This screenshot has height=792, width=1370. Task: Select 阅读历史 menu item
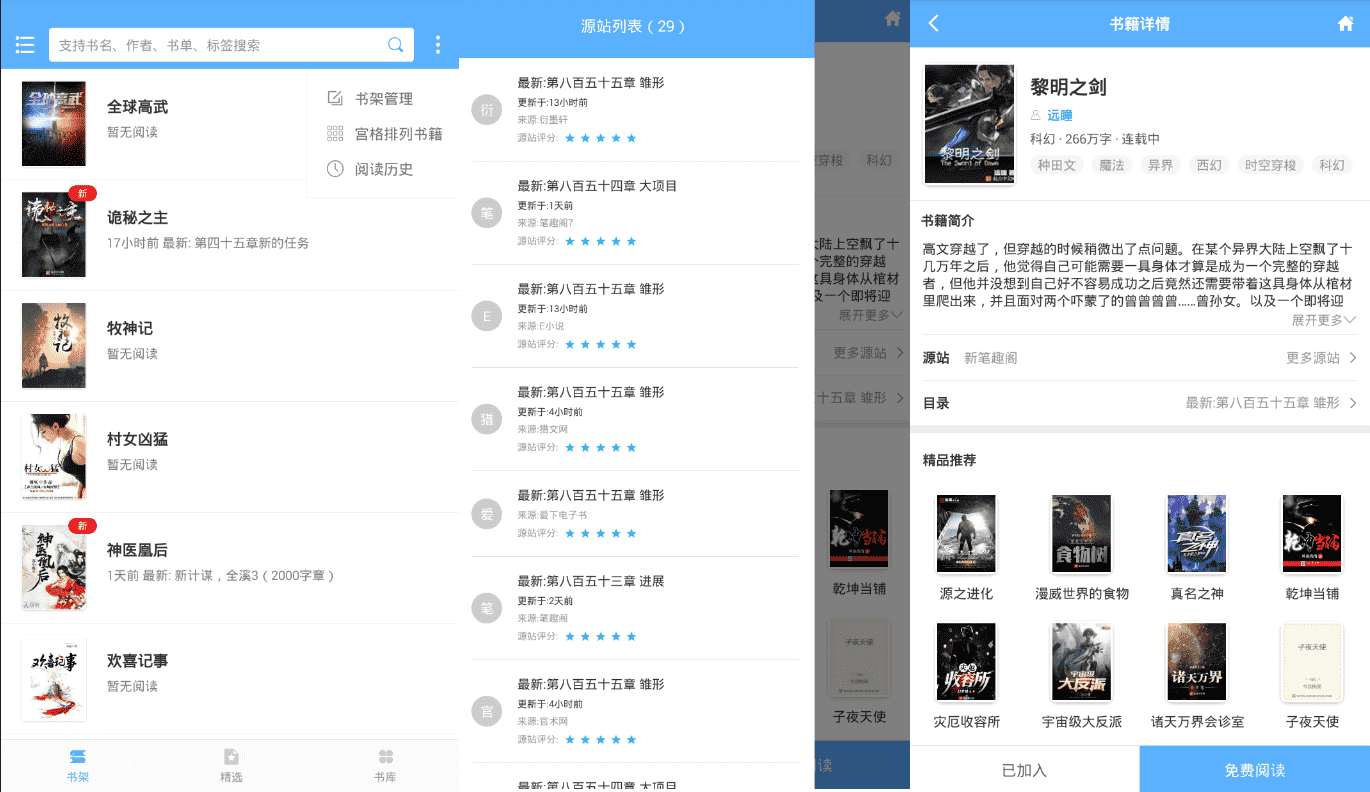(x=384, y=169)
